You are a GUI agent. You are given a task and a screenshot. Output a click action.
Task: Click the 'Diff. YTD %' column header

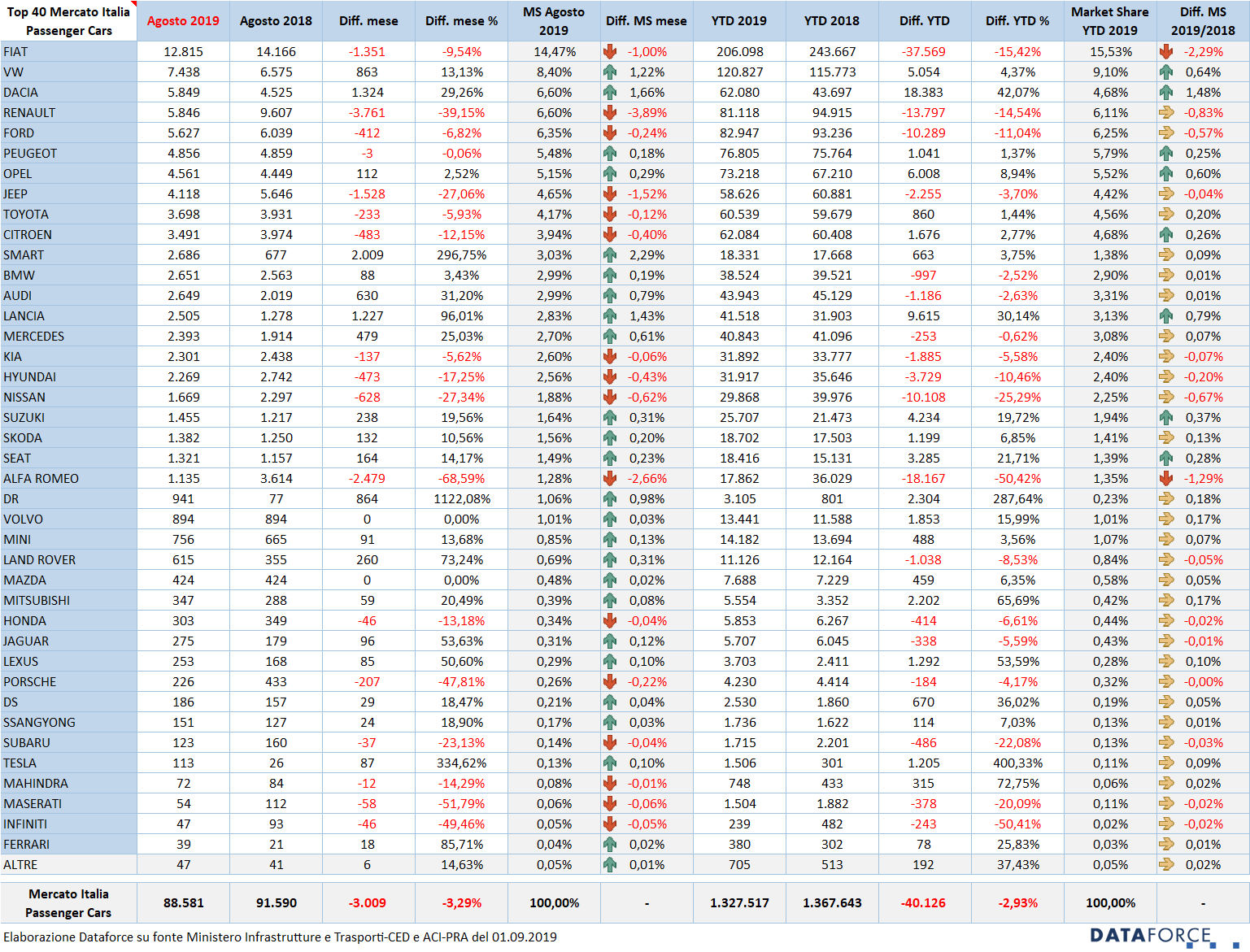point(1017,21)
